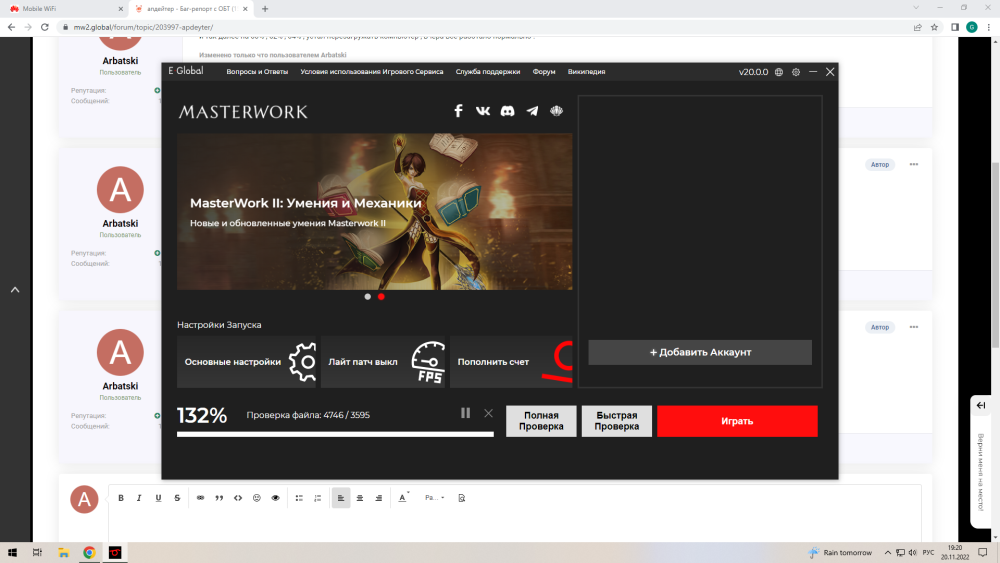Viewport: 1000px width, 563px height.
Task: Cancel file check with X icon
Action: click(488, 413)
